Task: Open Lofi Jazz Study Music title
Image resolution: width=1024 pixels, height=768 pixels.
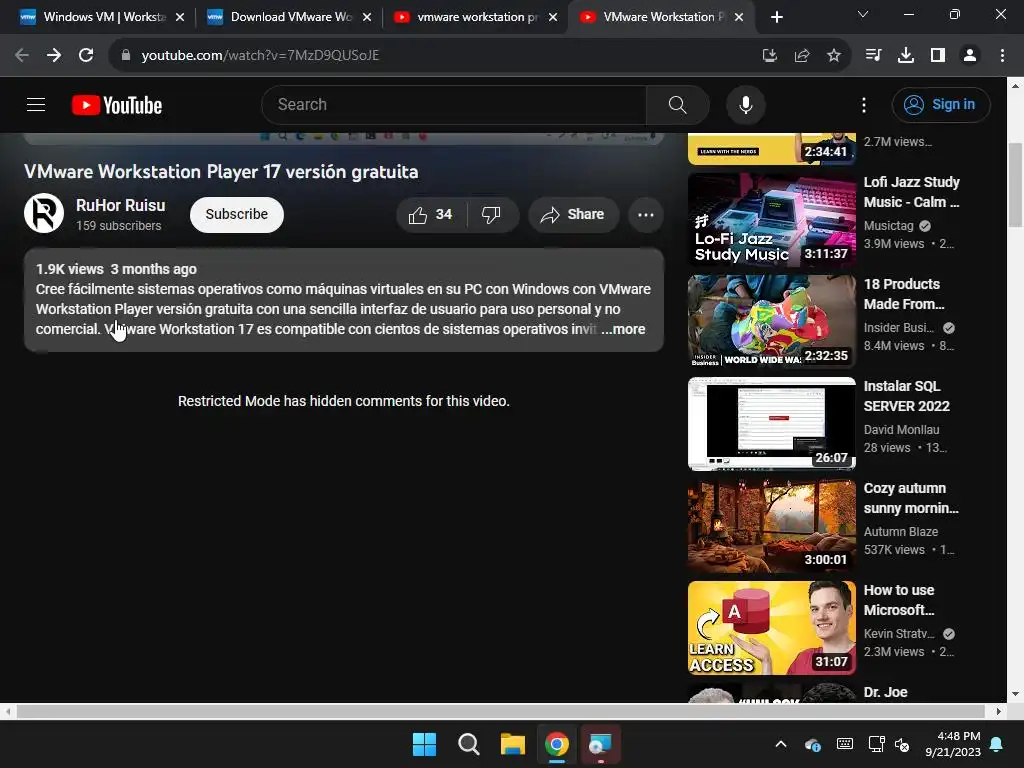Action: [911, 192]
